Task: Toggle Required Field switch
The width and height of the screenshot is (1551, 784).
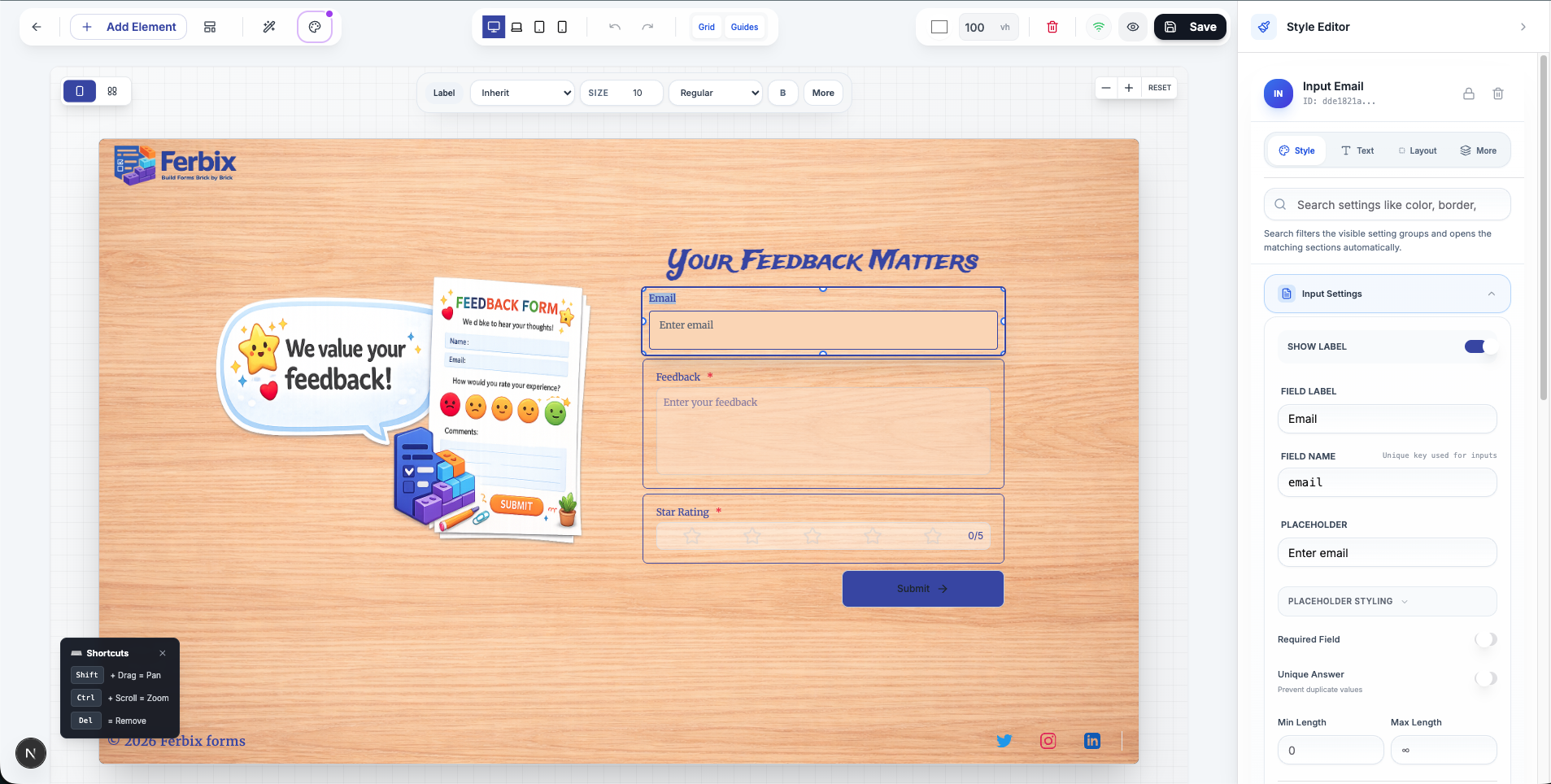Action: point(1486,639)
